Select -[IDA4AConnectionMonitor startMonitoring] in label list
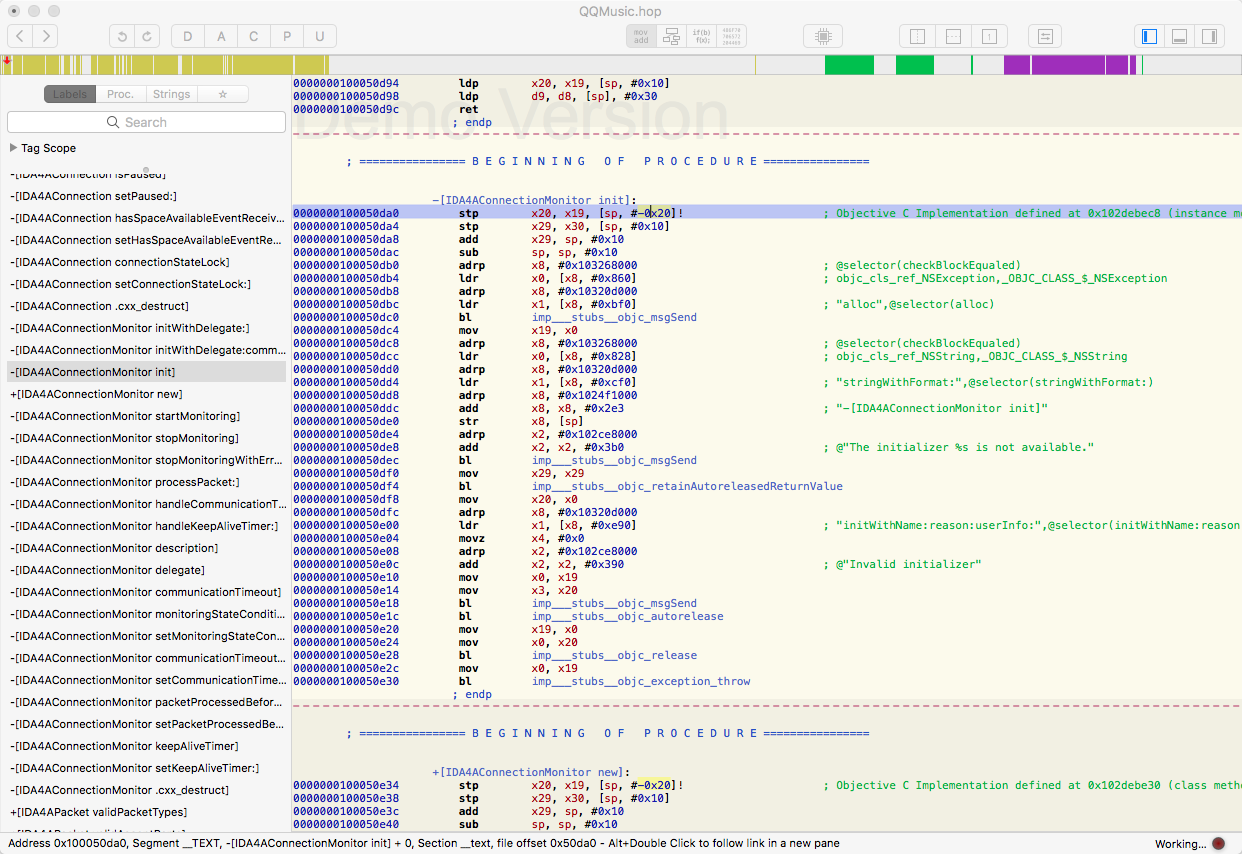Screen dimensions: 1242x854 126,416
